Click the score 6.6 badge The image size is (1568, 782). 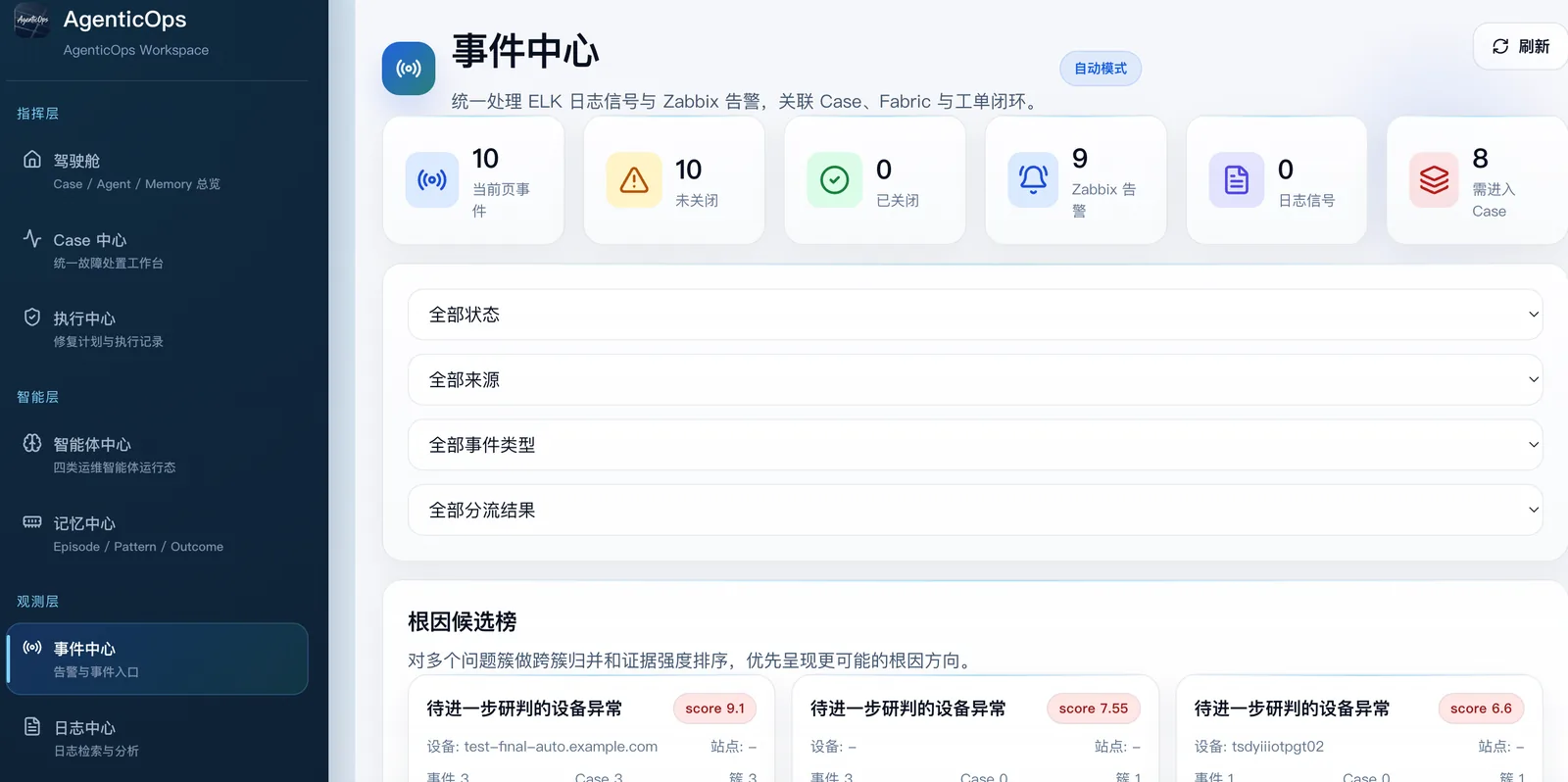(x=1481, y=709)
